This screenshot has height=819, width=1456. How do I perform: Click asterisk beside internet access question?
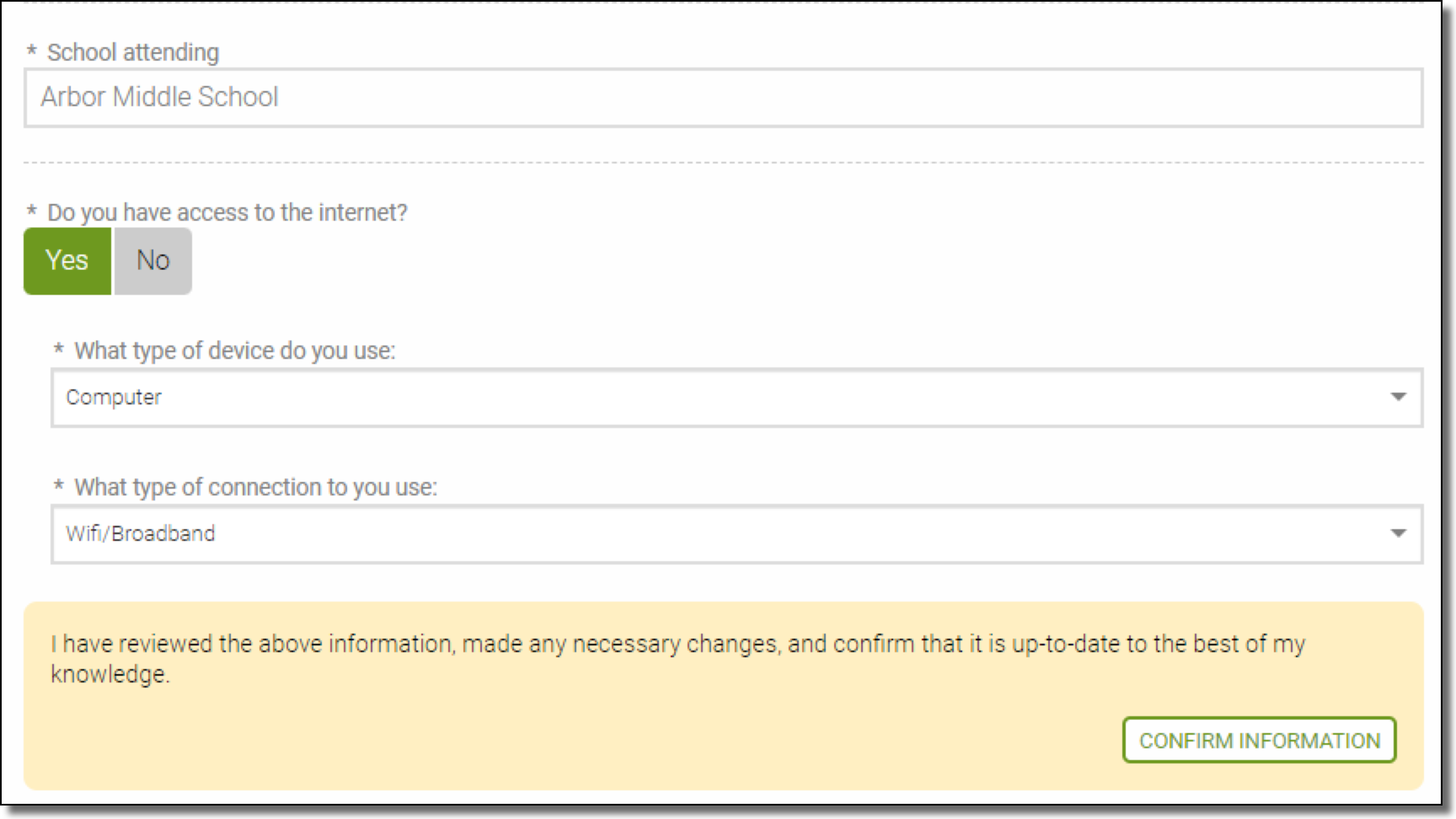[31, 211]
